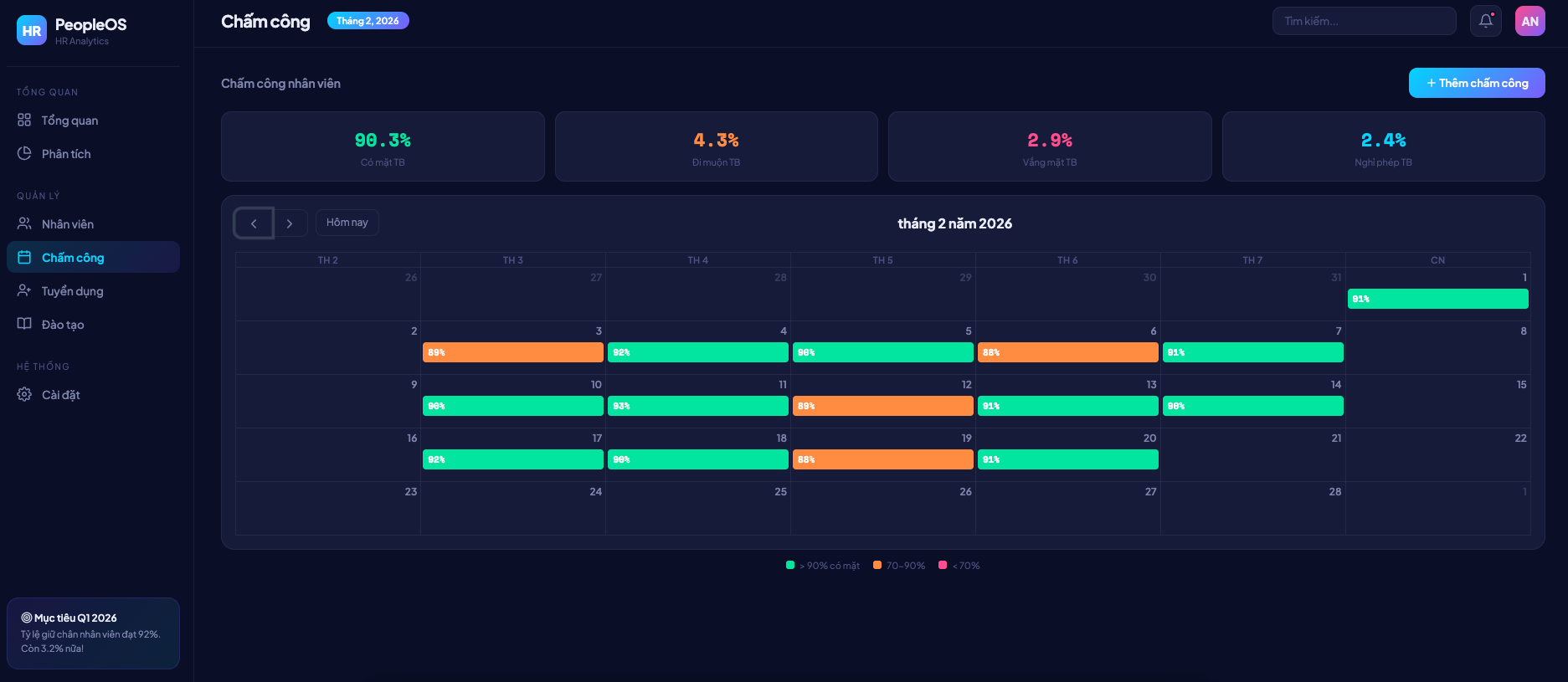1568x682 pixels.
Task: Click the Cài đặt gear icon
Action: click(24, 395)
